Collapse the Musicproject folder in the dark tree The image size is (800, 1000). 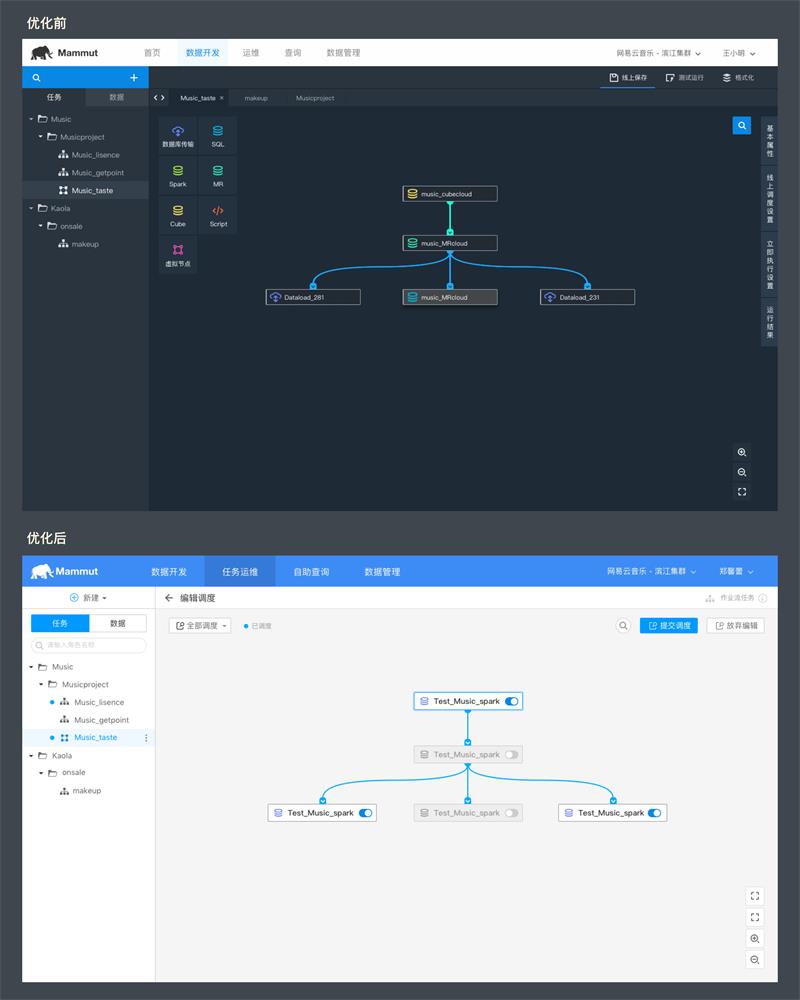pos(41,136)
